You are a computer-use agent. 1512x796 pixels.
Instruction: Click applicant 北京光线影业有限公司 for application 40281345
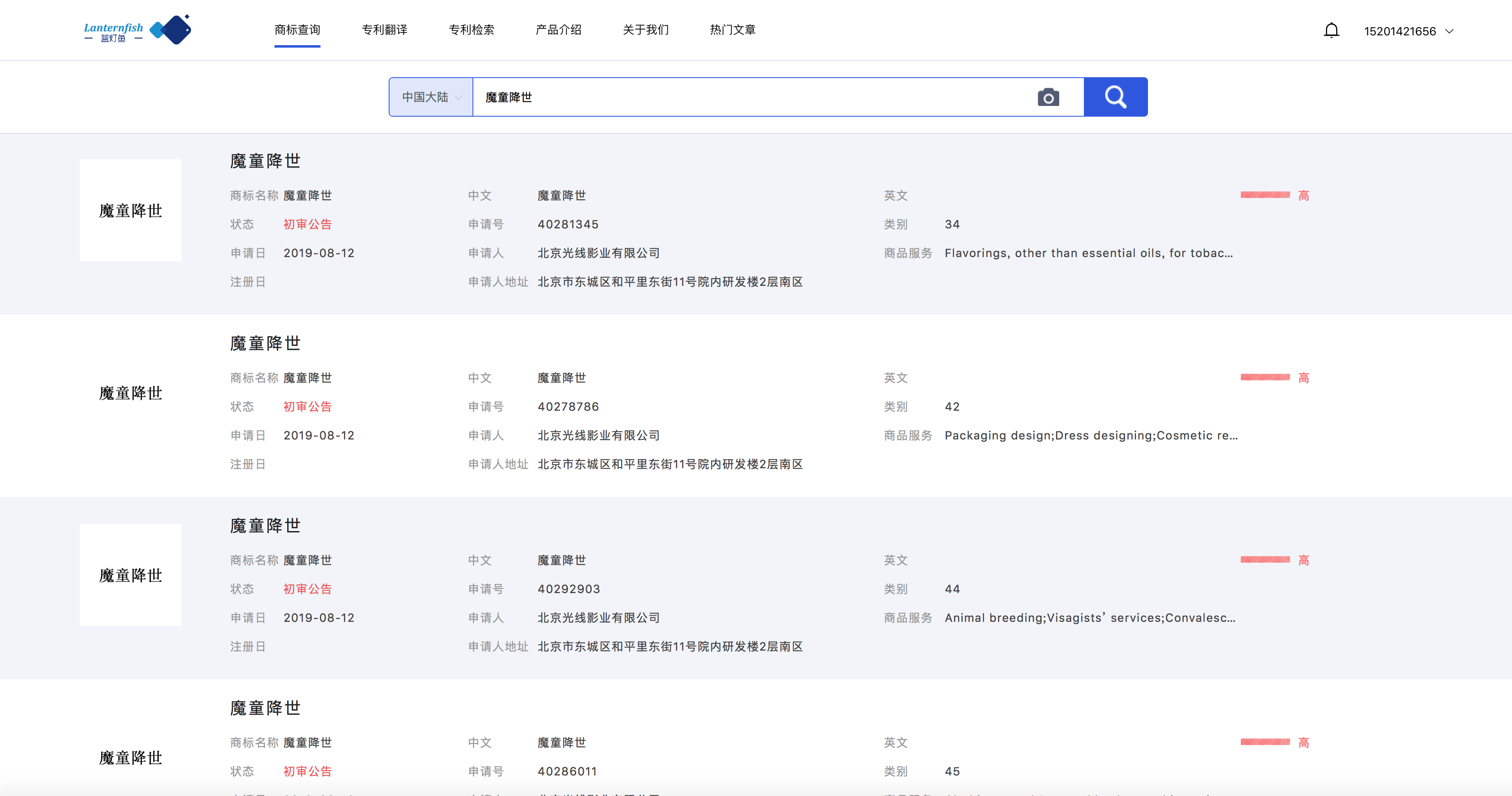pos(598,253)
